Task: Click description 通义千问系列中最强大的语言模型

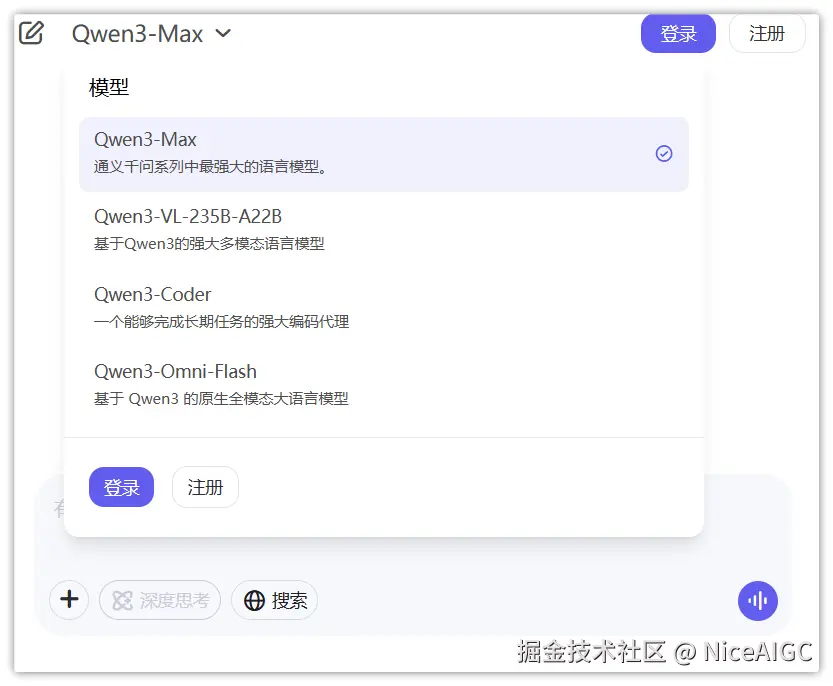Action: 210,167
